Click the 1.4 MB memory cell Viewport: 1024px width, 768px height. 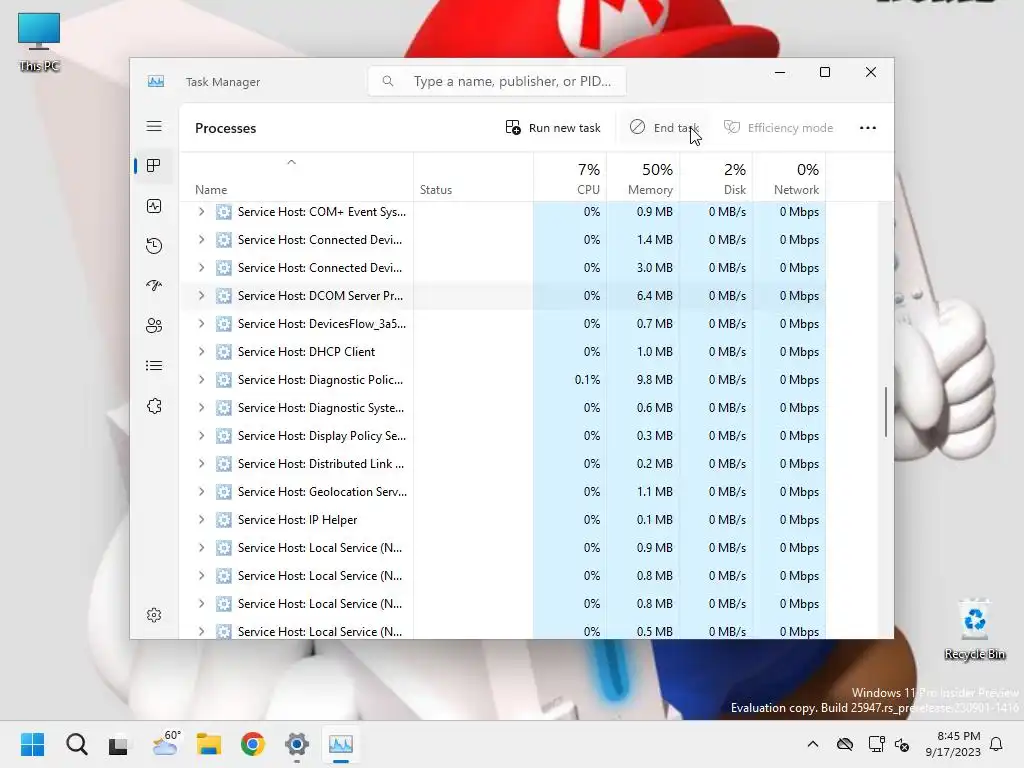(x=643, y=240)
